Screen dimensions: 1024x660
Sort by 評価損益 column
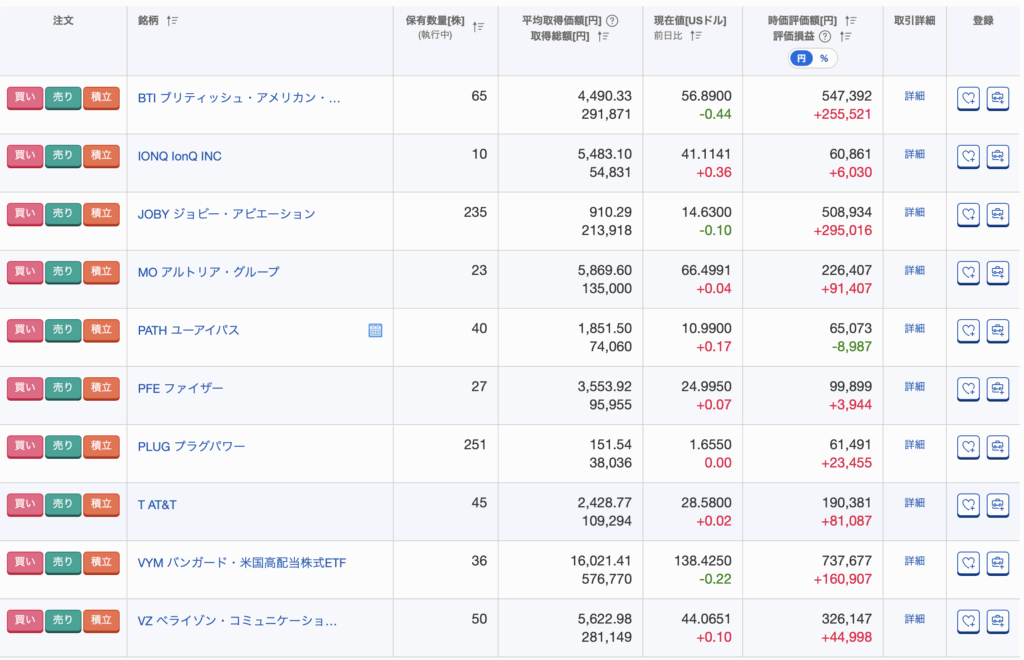pyautogui.click(x=846, y=37)
